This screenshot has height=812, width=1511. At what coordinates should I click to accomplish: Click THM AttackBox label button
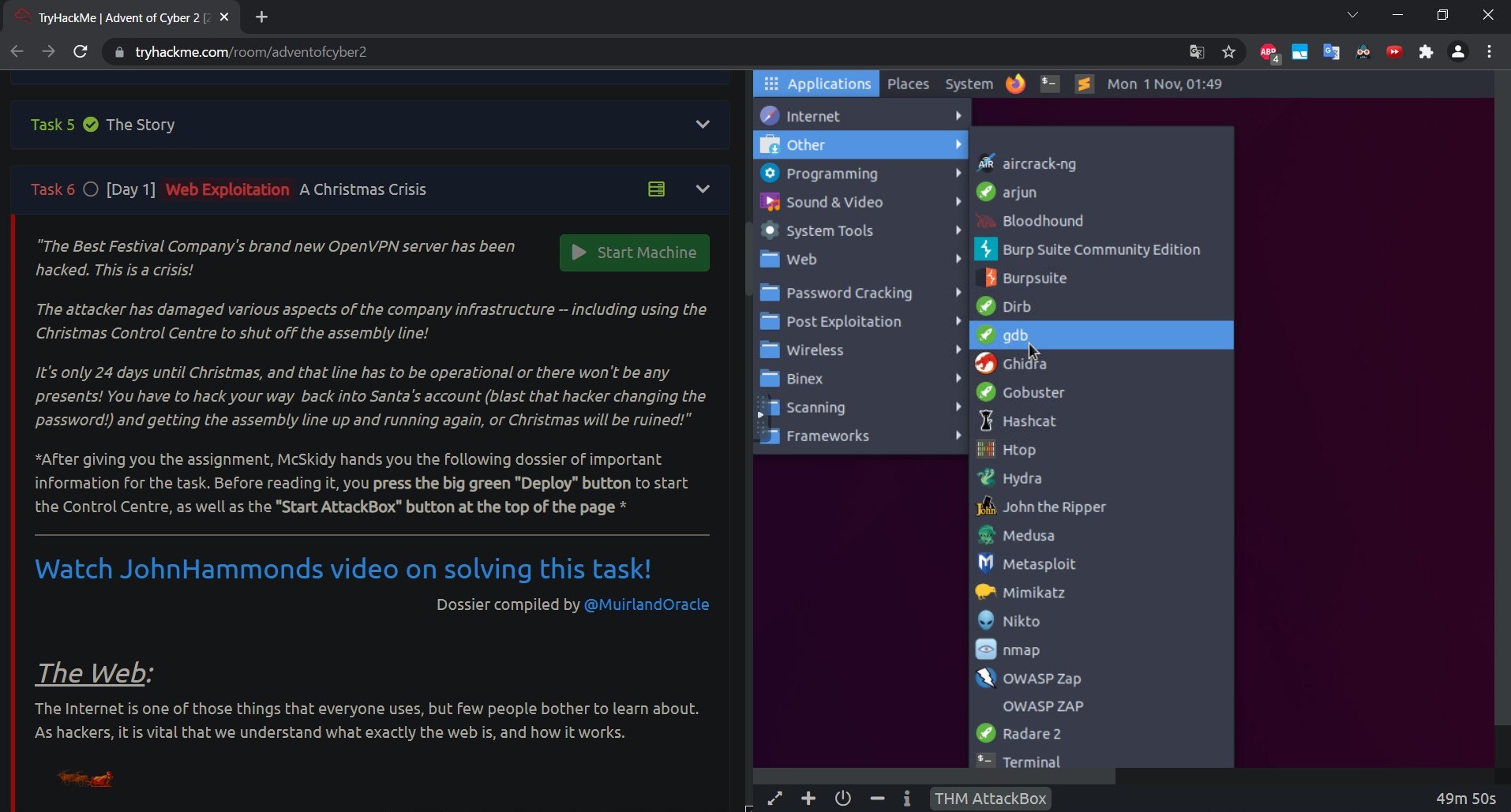[990, 799]
